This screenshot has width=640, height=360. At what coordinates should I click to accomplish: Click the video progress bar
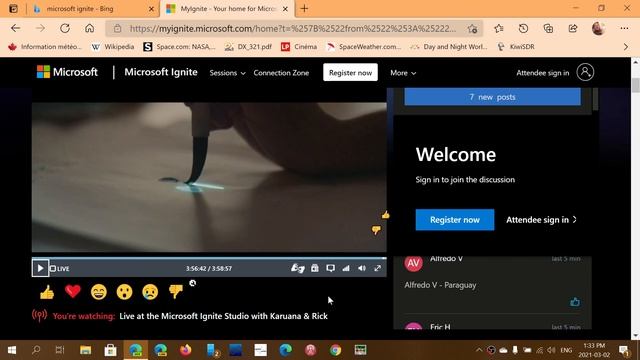(x=209, y=258)
